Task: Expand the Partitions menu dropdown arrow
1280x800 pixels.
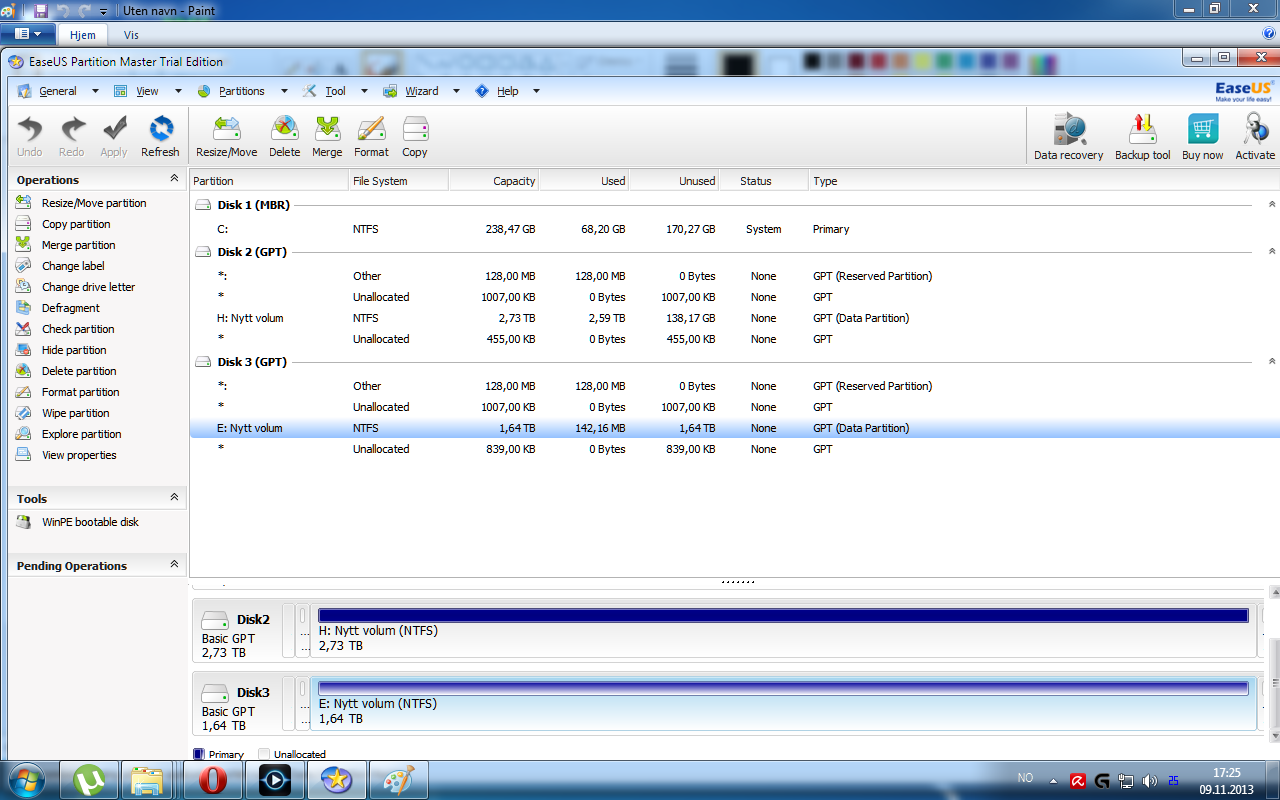Action: [x=284, y=91]
